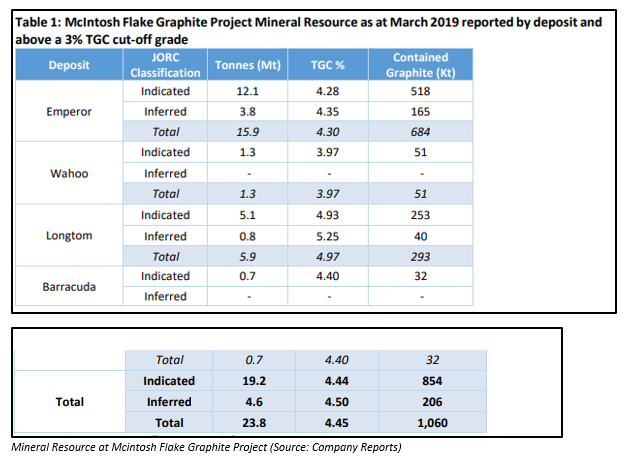This screenshot has height=460, width=628.
Task: Select Longtom total TGC 4.97
Action: coord(328,256)
